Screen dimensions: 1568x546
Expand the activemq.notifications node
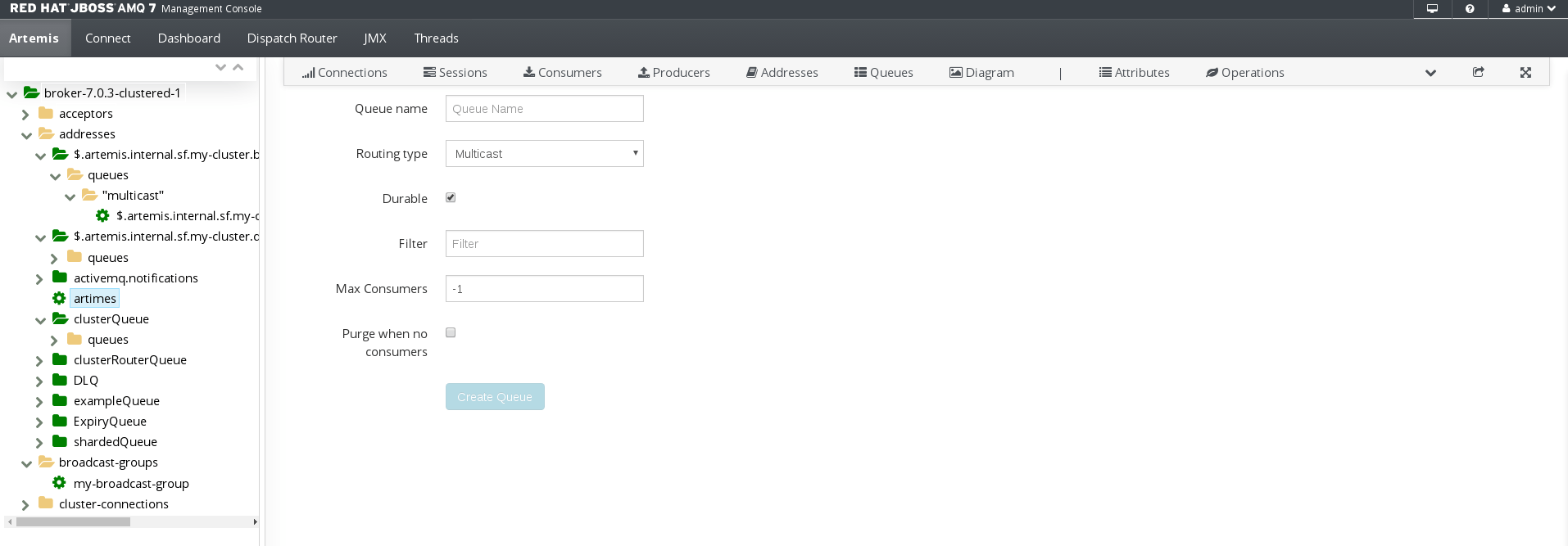coord(39,279)
